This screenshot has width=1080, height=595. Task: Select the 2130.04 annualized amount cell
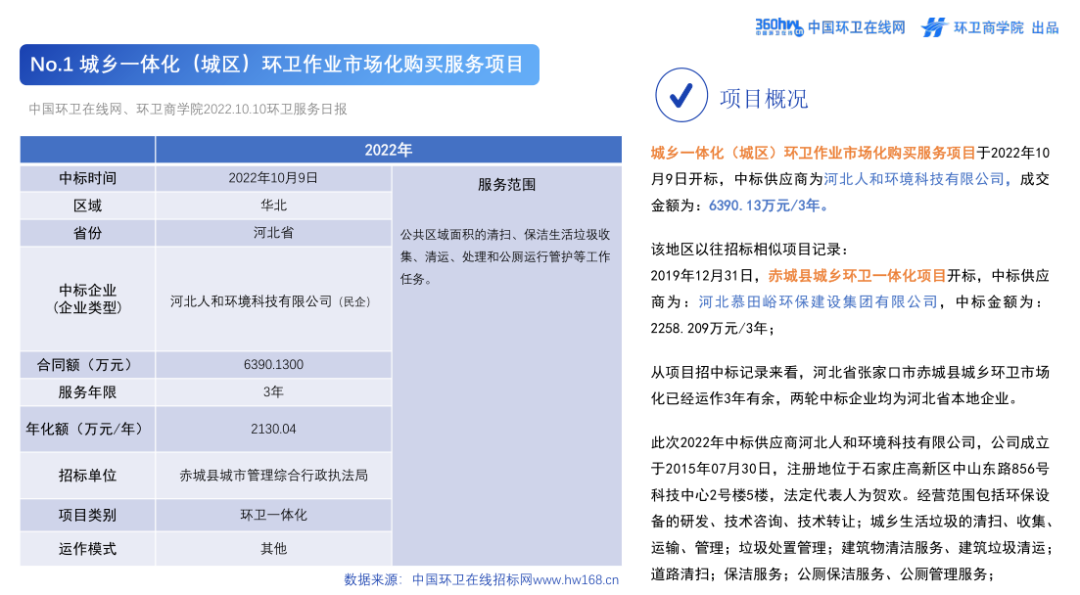[273, 429]
